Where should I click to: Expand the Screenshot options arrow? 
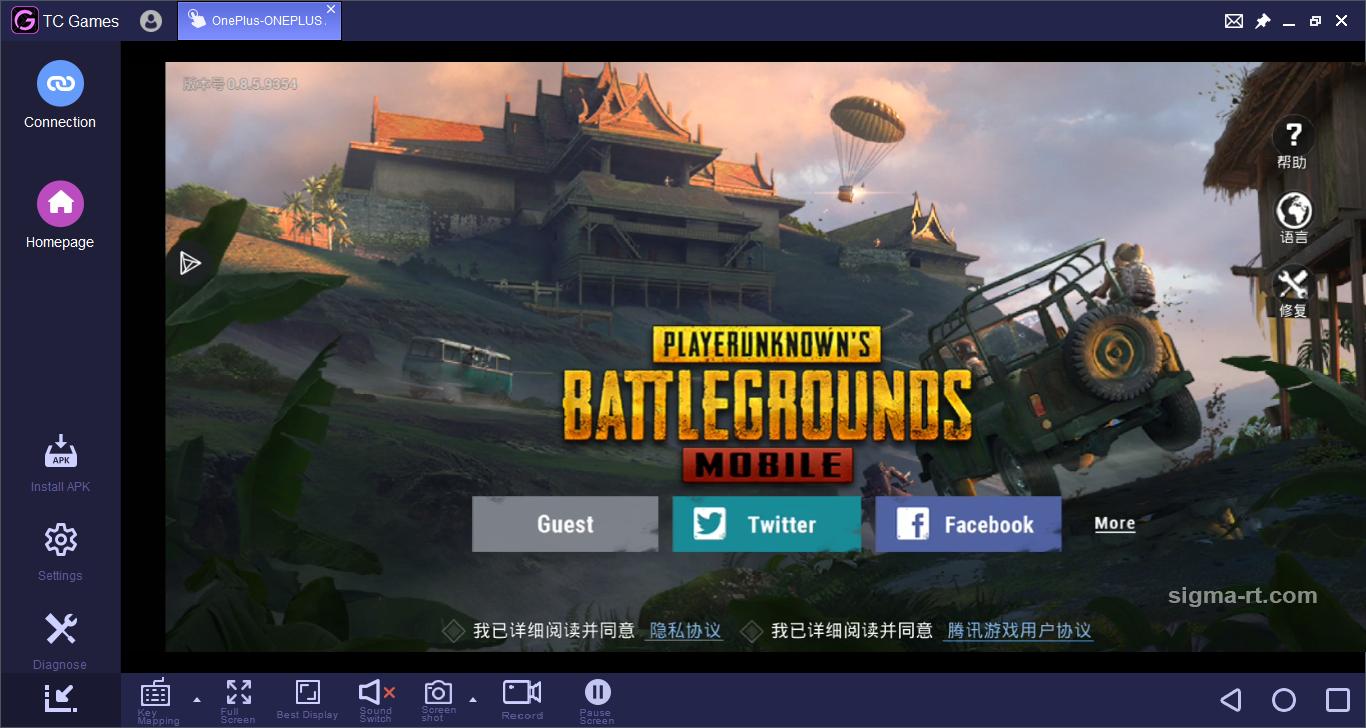474,699
